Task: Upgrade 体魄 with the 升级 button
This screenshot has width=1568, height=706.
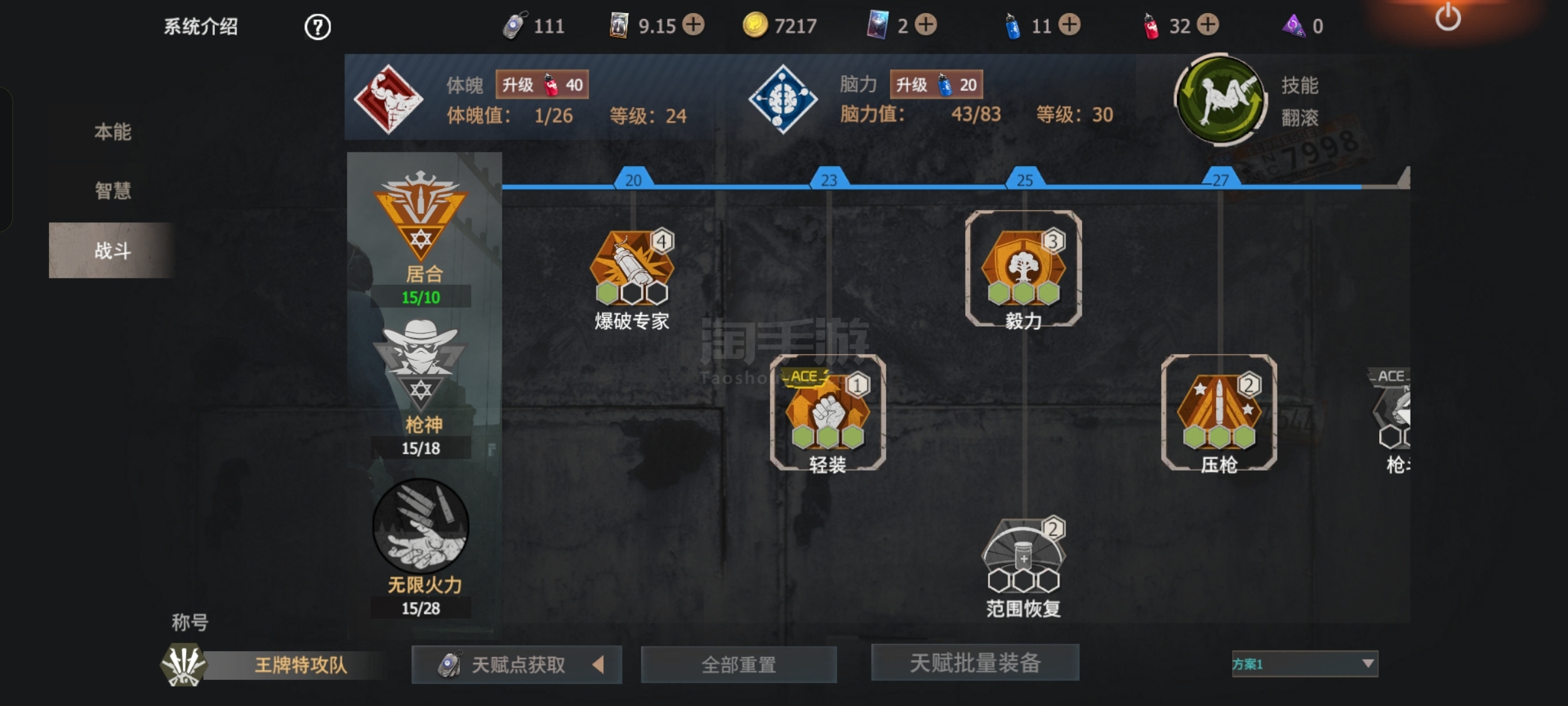Action: [542, 85]
